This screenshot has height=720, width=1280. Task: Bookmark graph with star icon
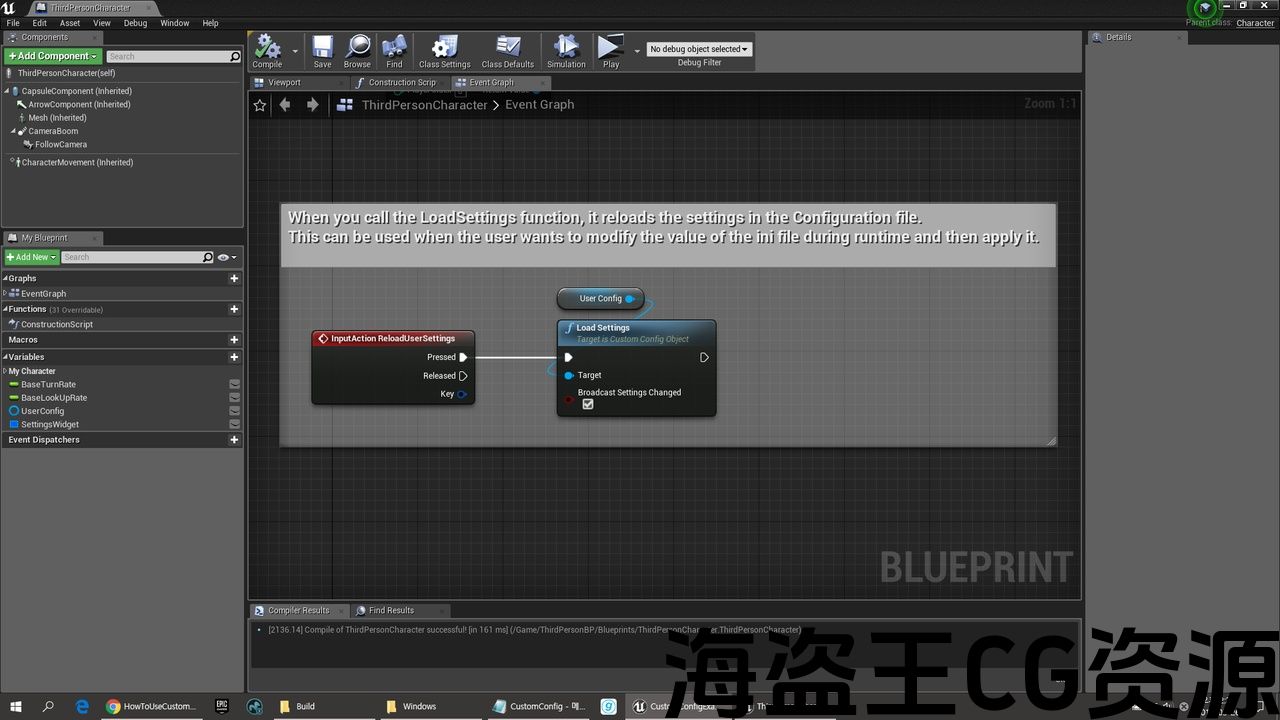pos(260,105)
